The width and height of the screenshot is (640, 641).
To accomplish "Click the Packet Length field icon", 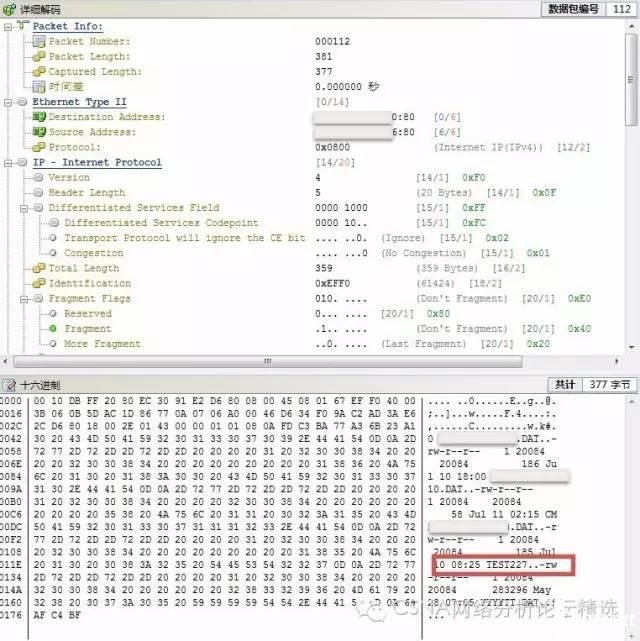I will [39, 57].
